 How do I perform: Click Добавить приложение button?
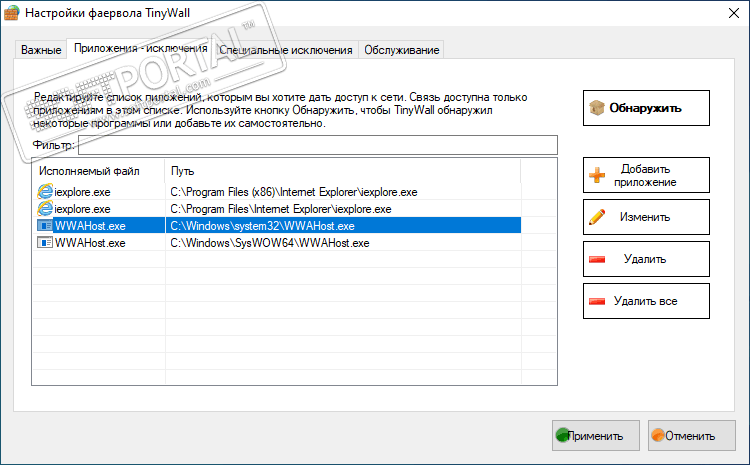[x=646, y=175]
